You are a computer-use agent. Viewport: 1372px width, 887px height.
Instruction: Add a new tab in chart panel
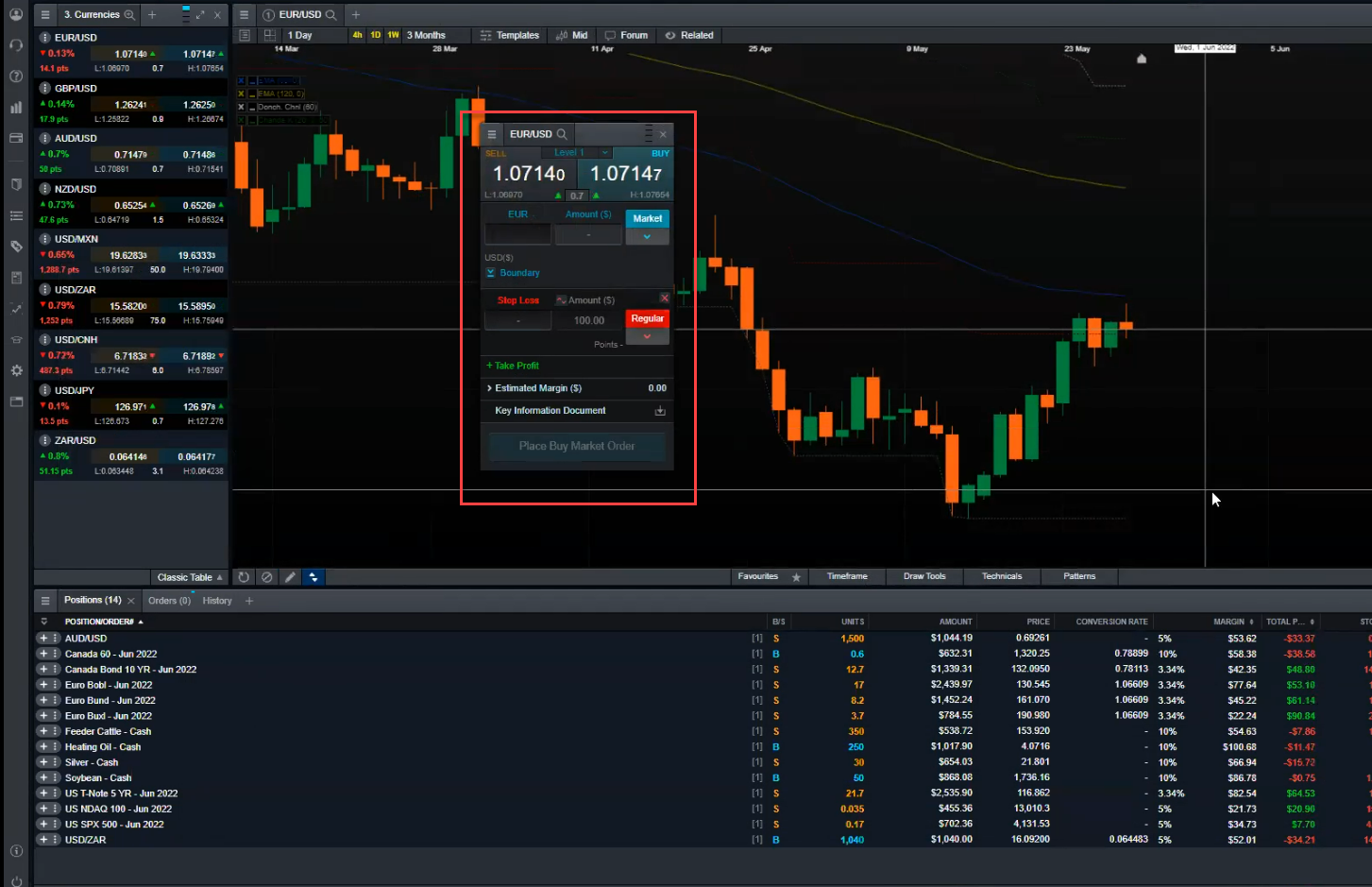point(356,15)
